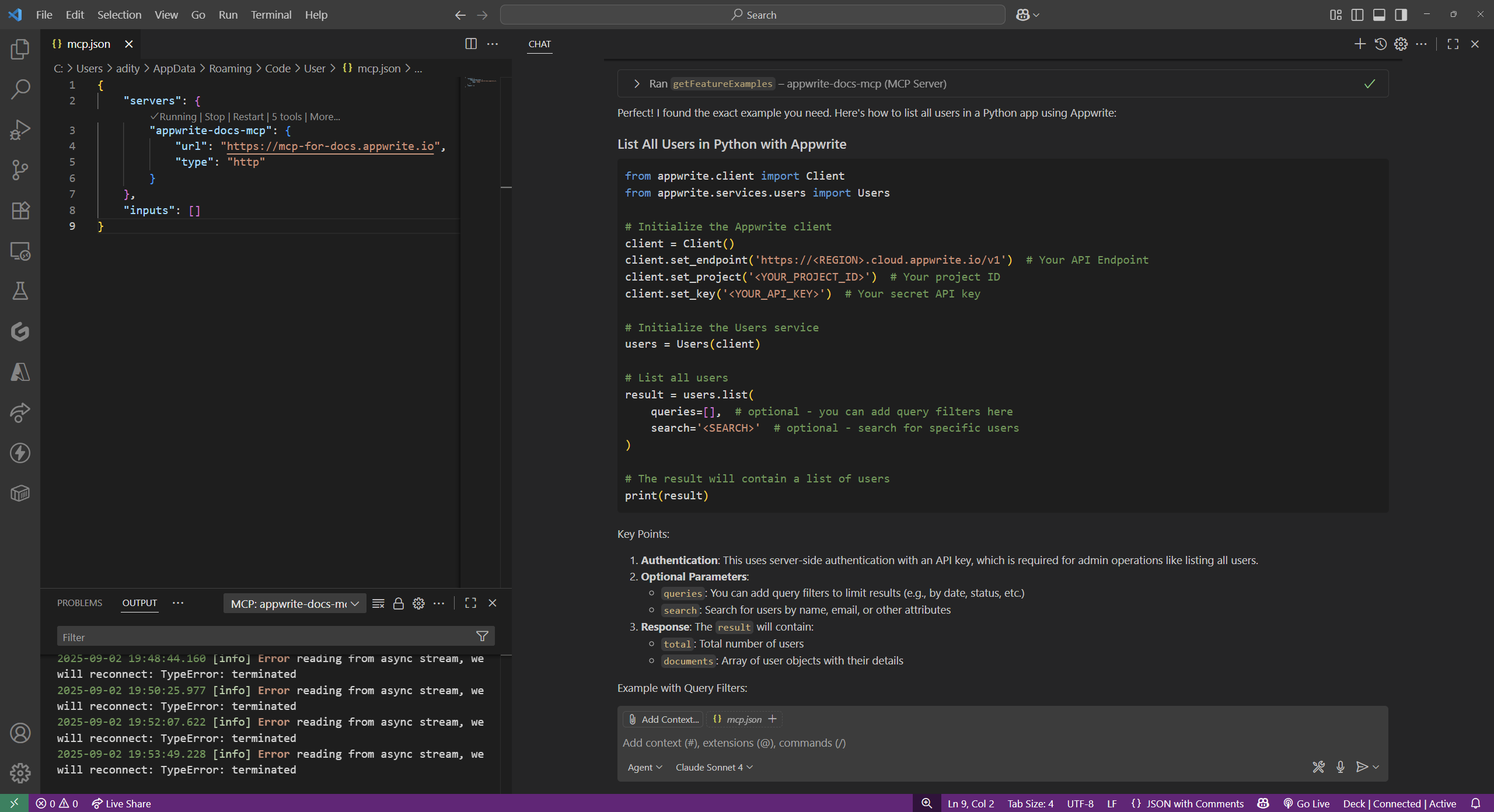Viewport: 1494px width, 812px height.
Task: Open additional panel views ellipsis
Action: click(x=178, y=603)
